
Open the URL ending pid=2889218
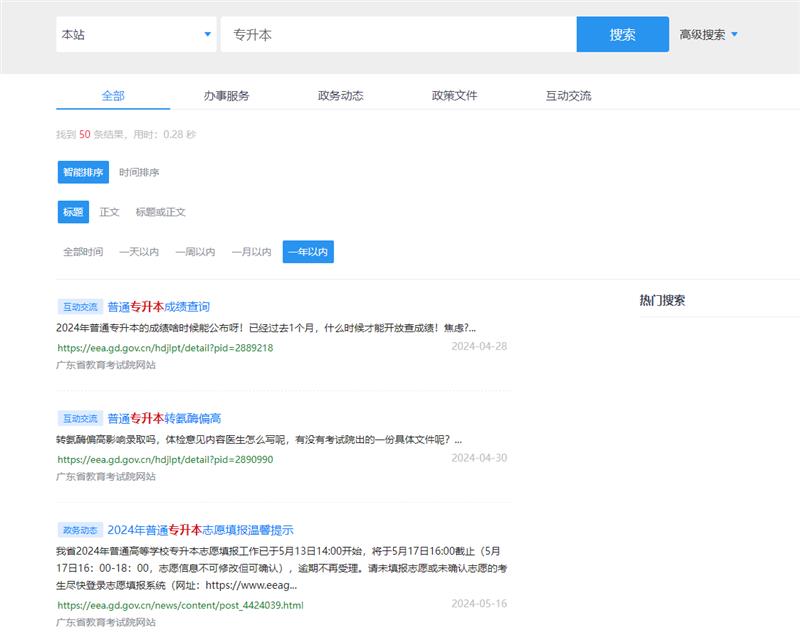tap(165, 348)
